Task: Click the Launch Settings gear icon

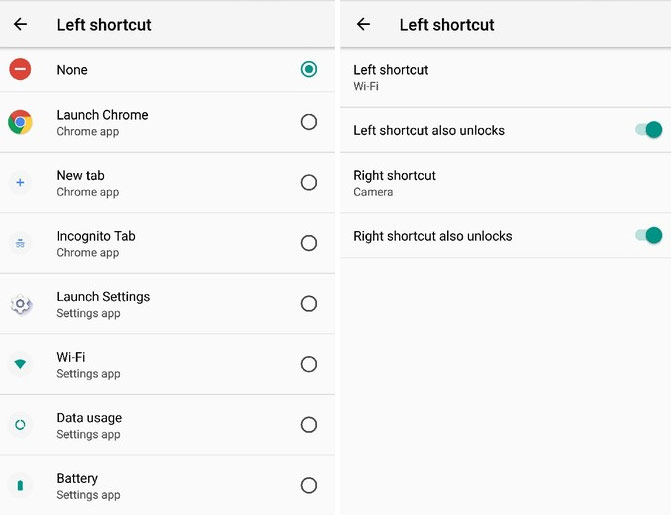Action: pos(20,304)
